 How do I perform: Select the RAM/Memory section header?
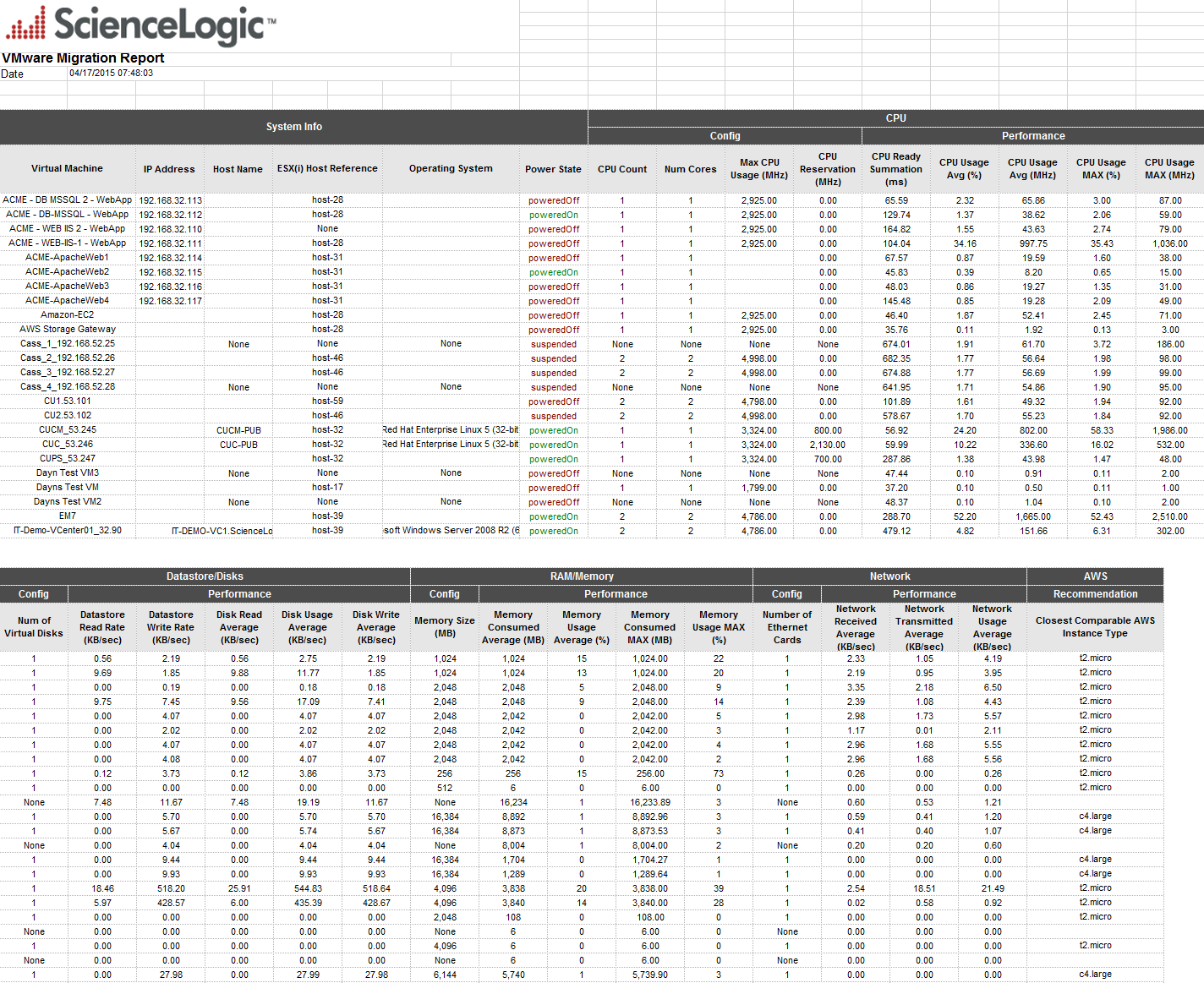(582, 576)
